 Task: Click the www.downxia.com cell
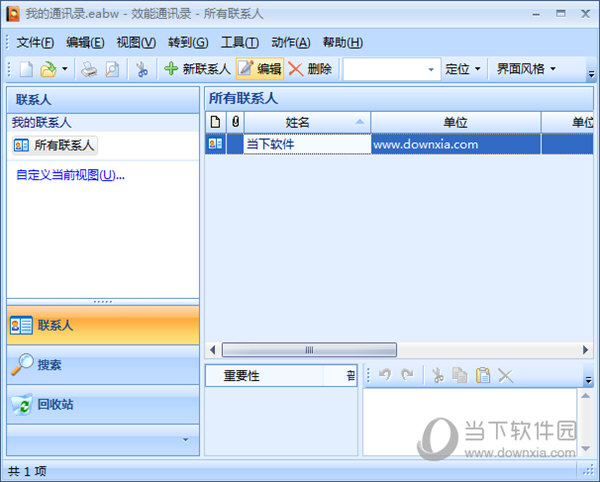tap(456, 144)
